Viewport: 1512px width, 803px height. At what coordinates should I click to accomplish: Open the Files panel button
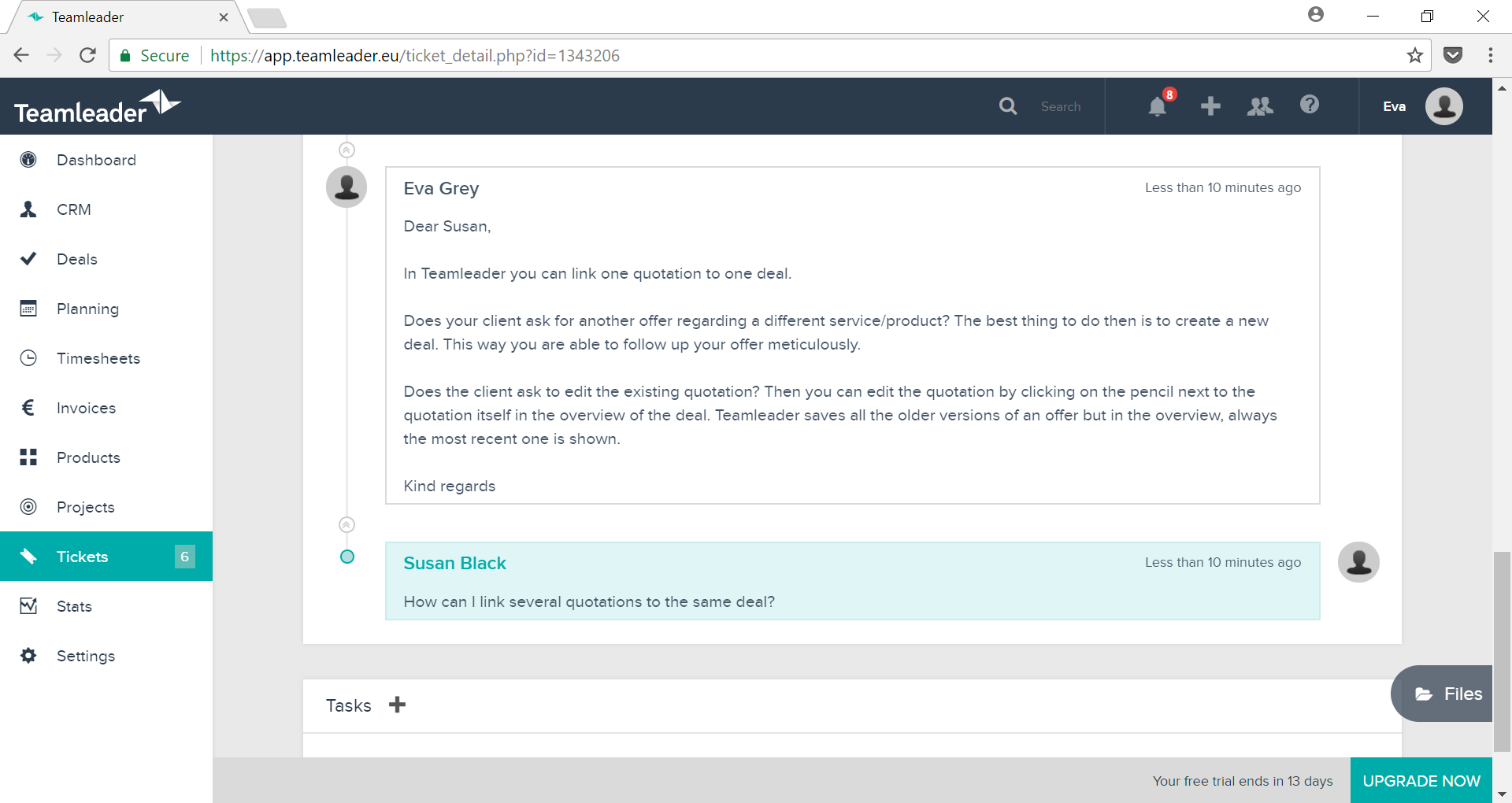click(x=1443, y=694)
